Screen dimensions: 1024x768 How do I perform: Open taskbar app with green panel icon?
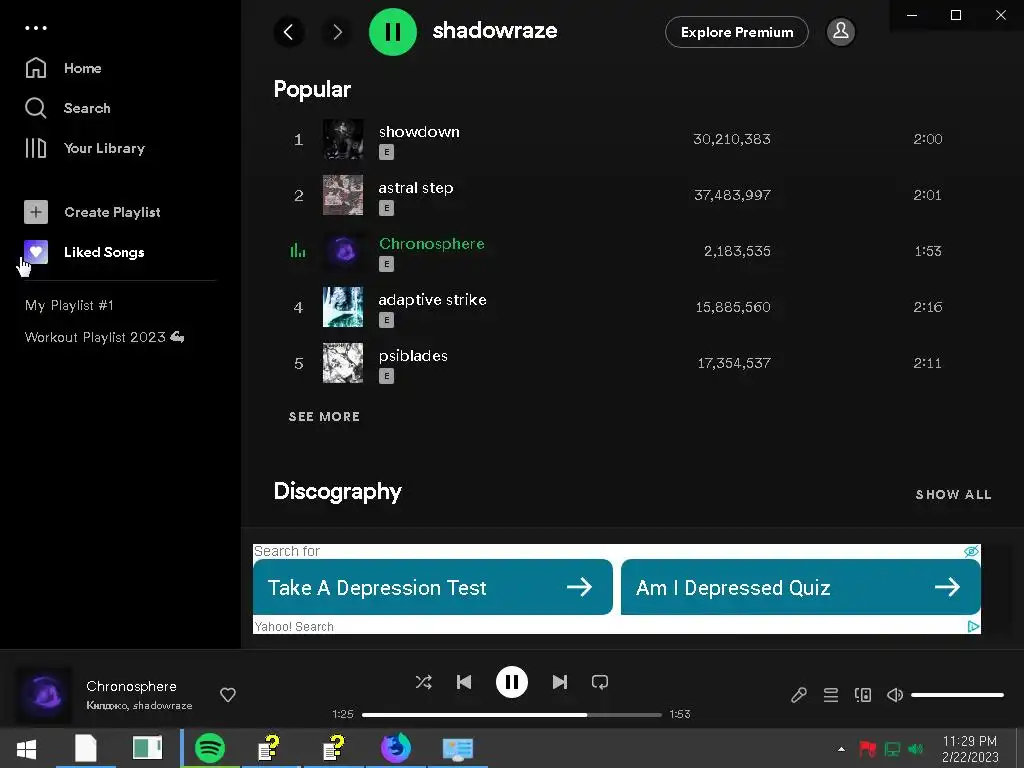[148, 748]
